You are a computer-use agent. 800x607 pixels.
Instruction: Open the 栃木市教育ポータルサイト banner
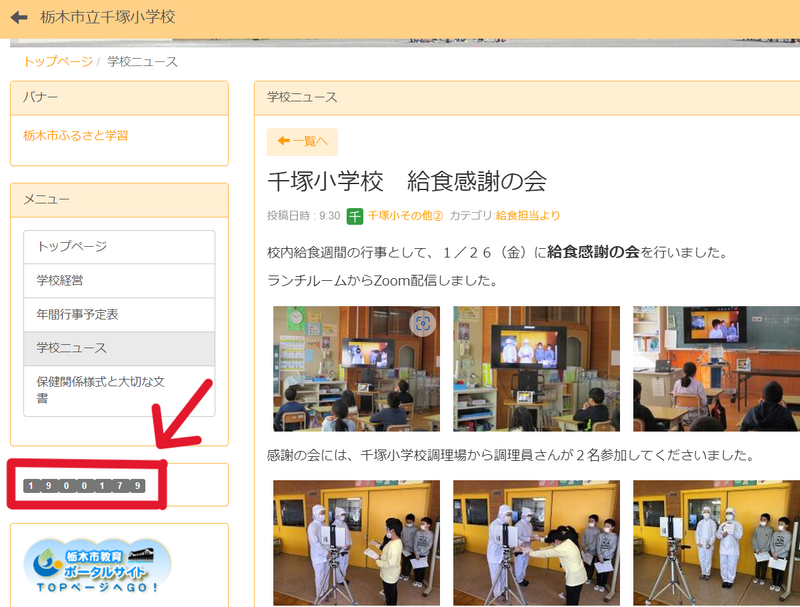[97, 568]
